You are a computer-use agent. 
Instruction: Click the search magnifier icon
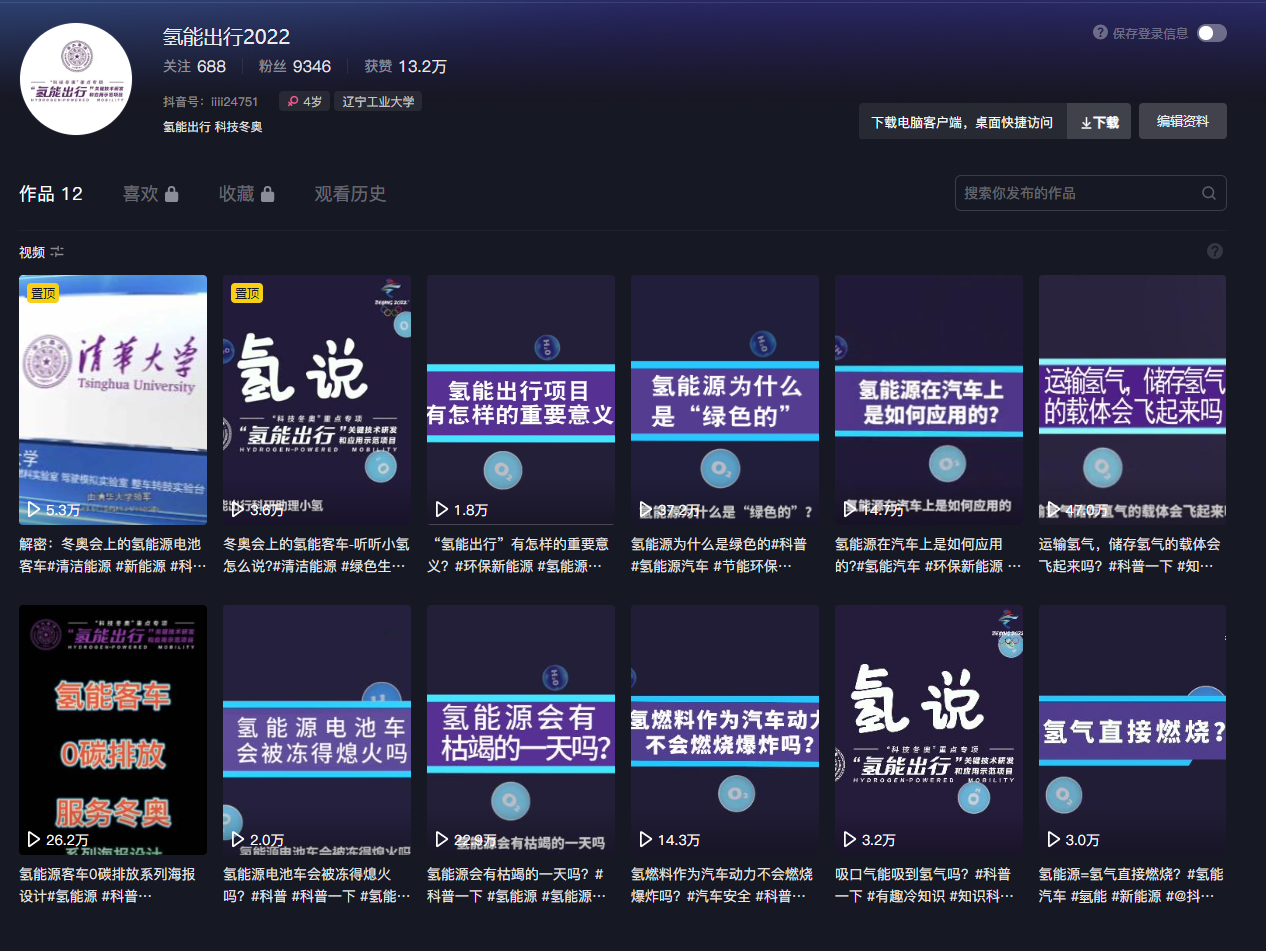point(1208,194)
